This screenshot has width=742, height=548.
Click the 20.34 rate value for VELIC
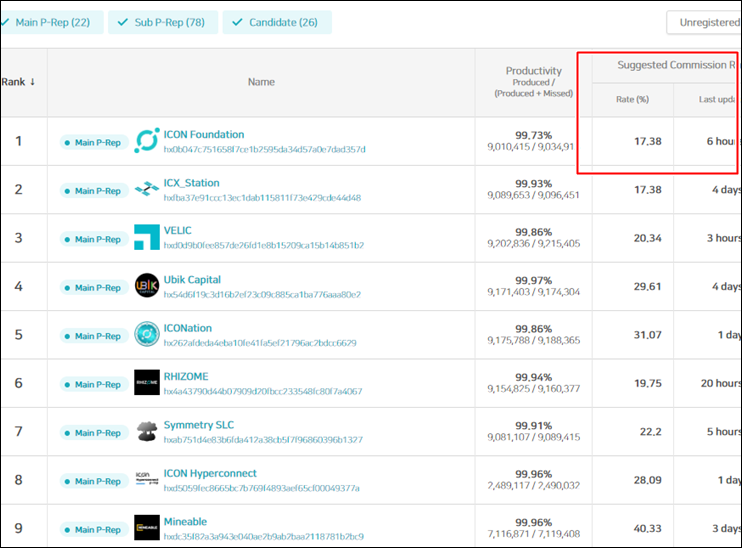(648, 238)
